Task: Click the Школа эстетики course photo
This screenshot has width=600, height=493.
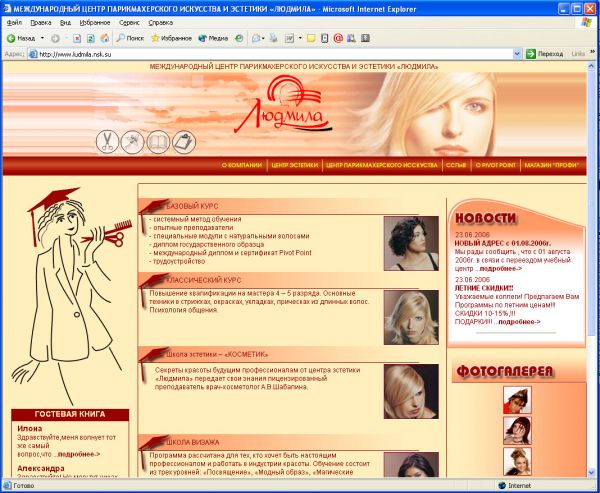Action: click(411, 392)
